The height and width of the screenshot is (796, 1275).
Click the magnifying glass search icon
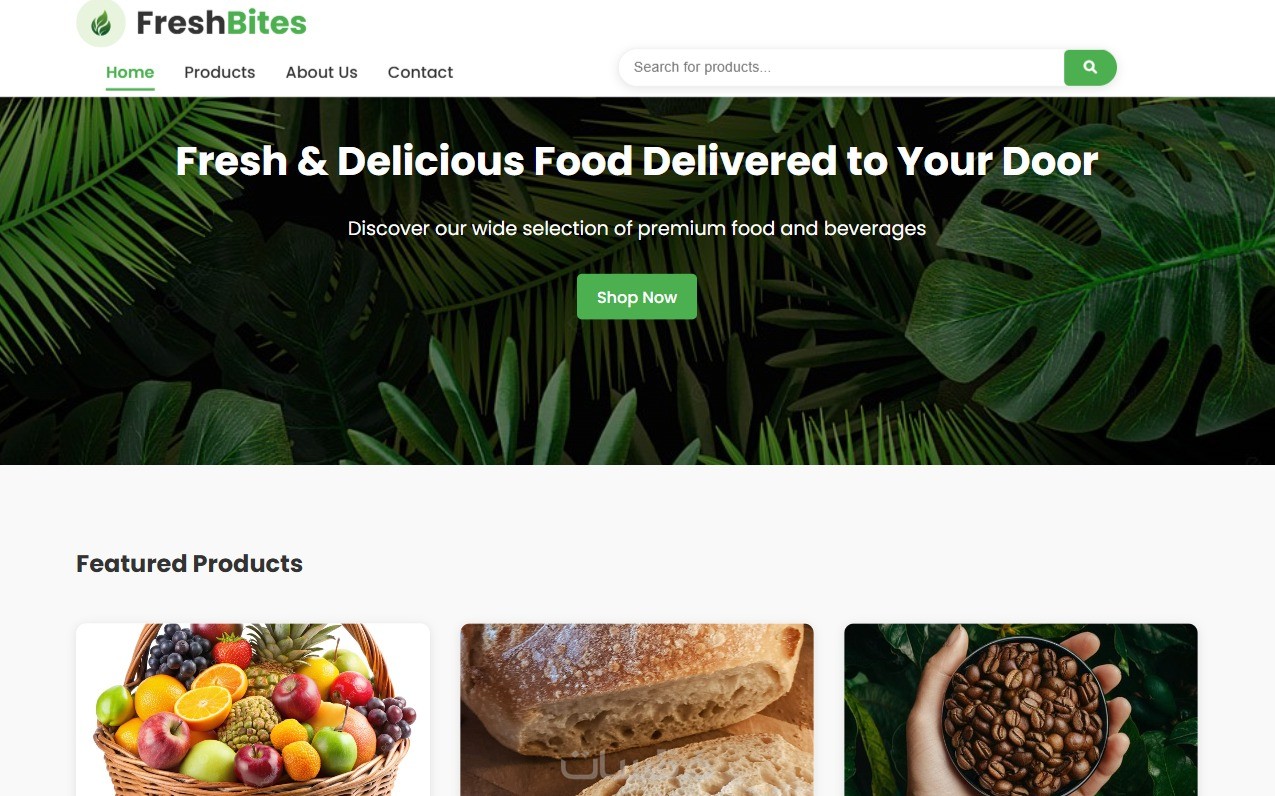(1090, 67)
